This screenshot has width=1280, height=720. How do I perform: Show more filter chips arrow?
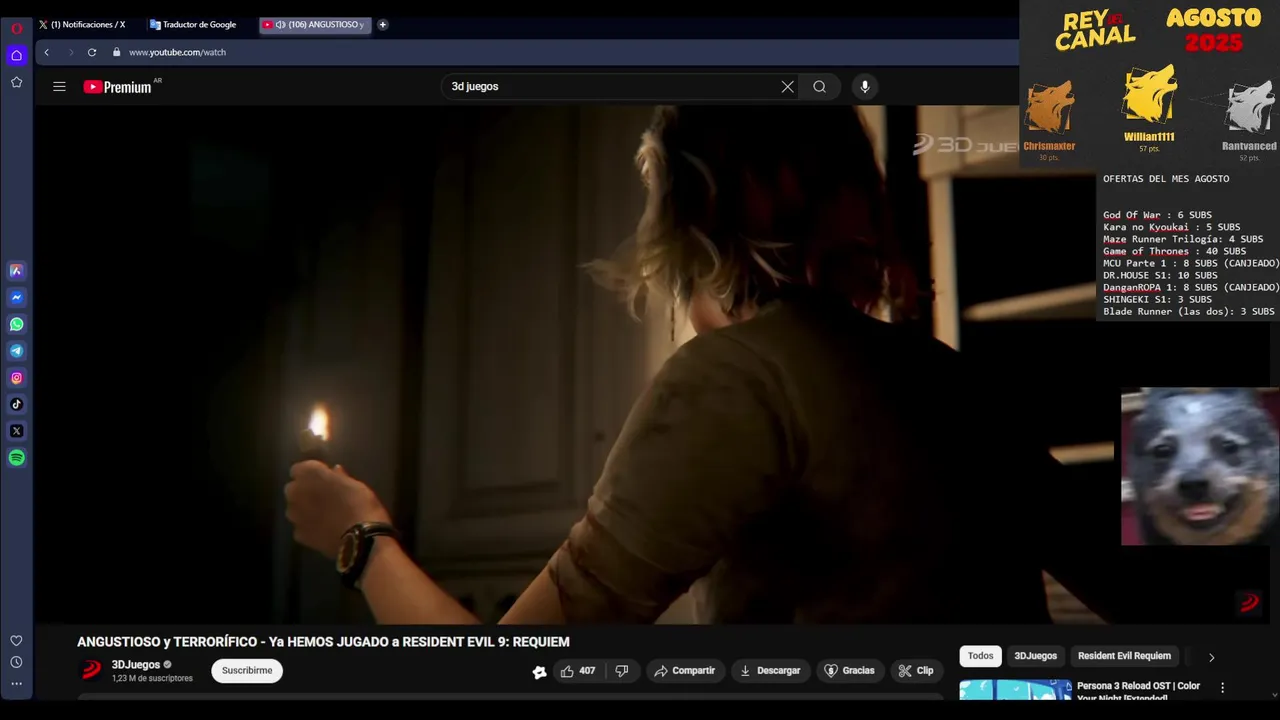coord(1211,657)
